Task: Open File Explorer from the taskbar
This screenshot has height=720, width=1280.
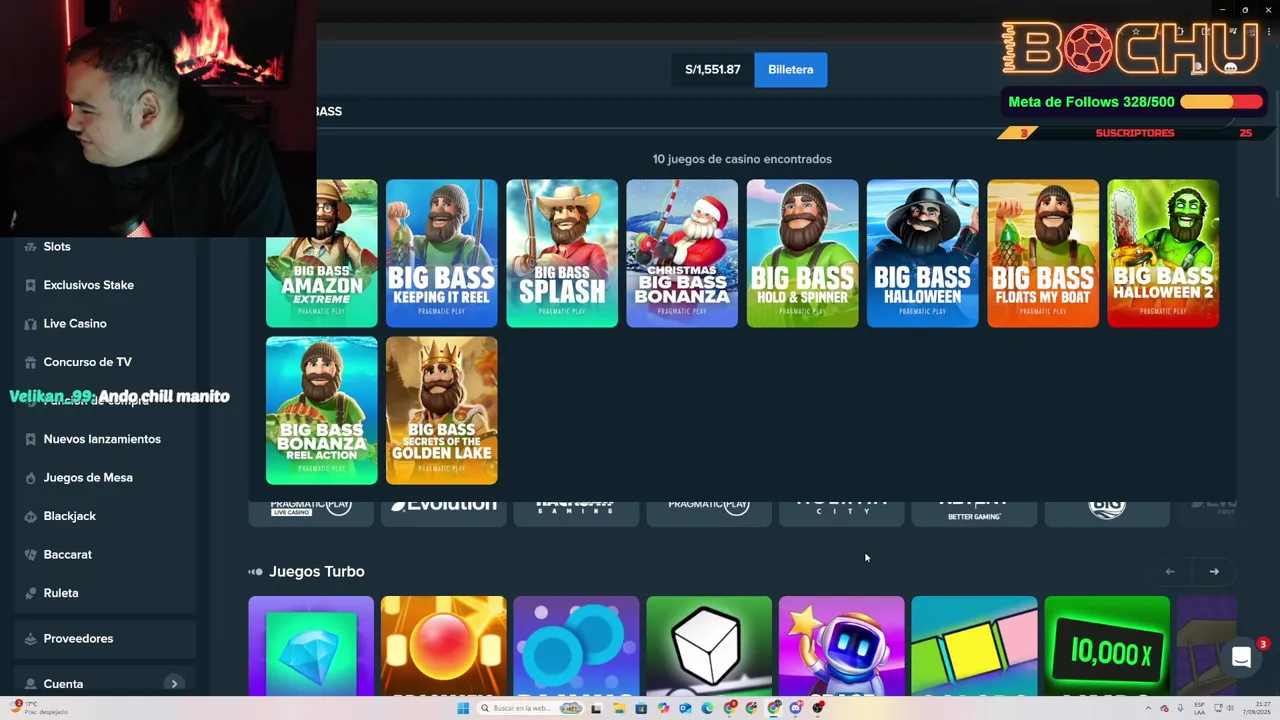Action: (619, 708)
